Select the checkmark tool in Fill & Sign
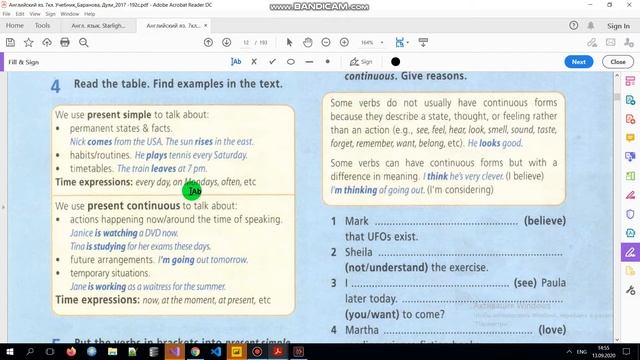Screen dimensions: 640x360 tap(272, 62)
